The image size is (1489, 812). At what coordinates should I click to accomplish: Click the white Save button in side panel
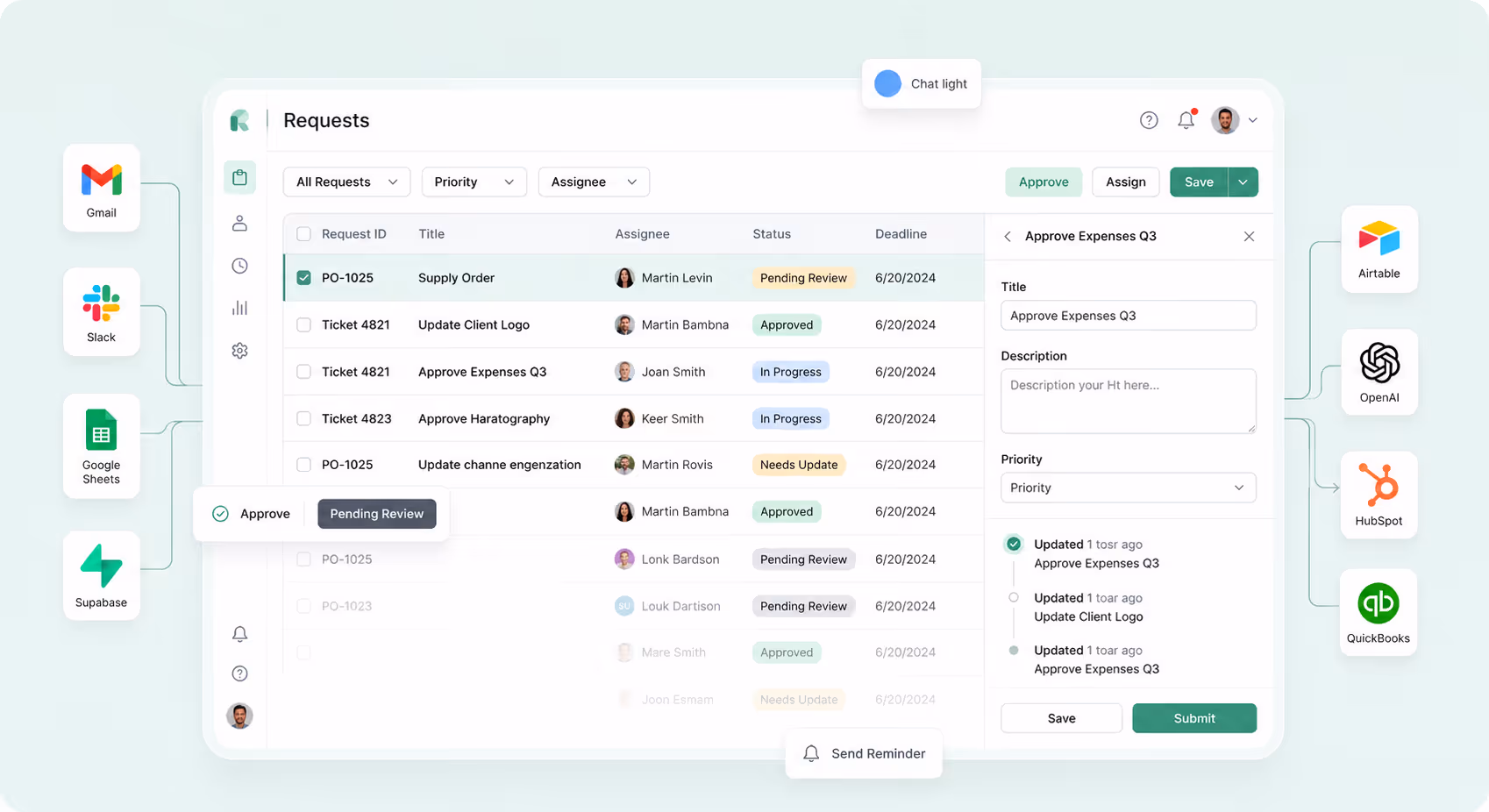pyautogui.click(x=1061, y=718)
